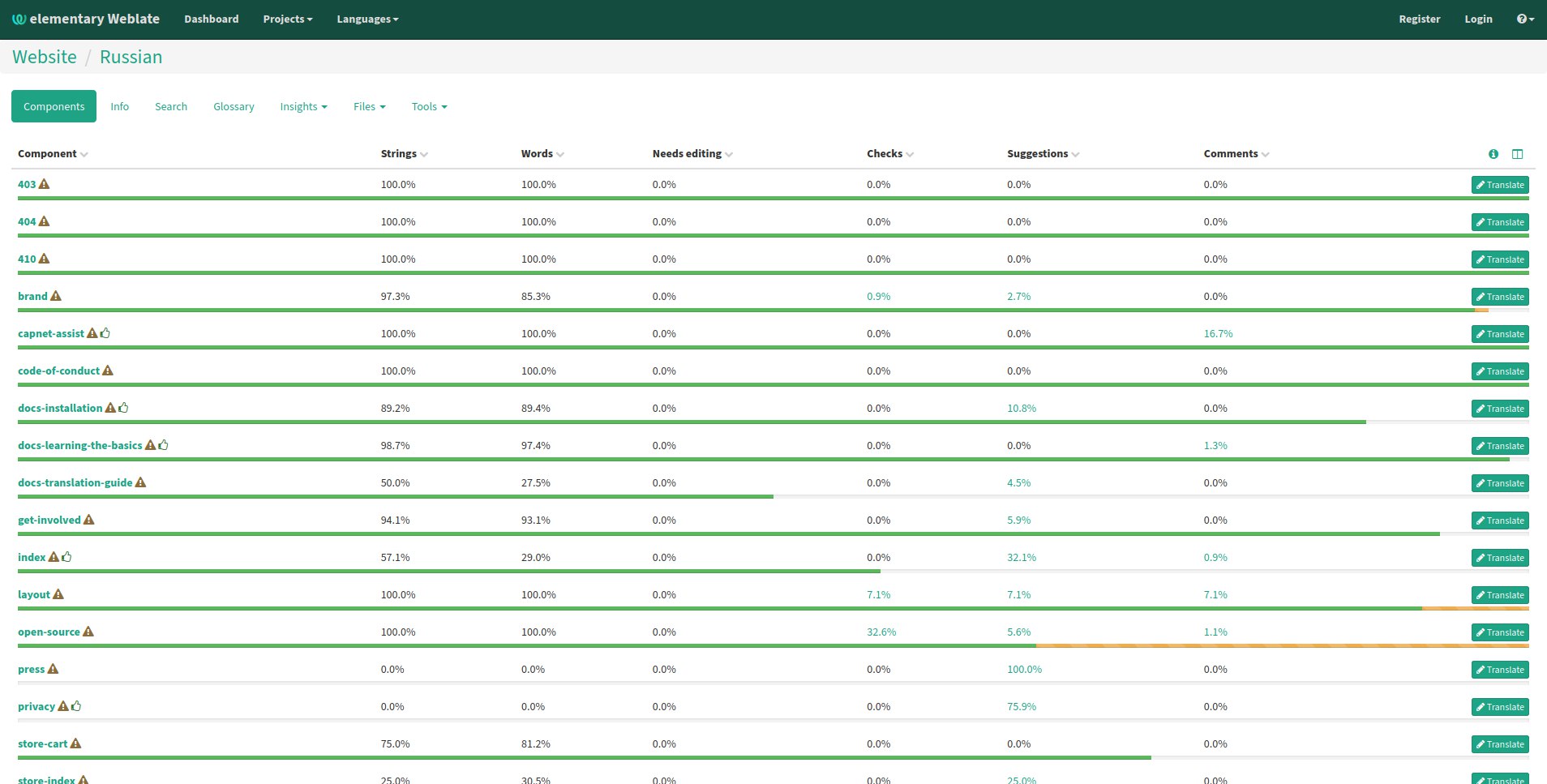Switch to the Glossary tab
Viewport: 1547px width, 784px height.
point(234,106)
